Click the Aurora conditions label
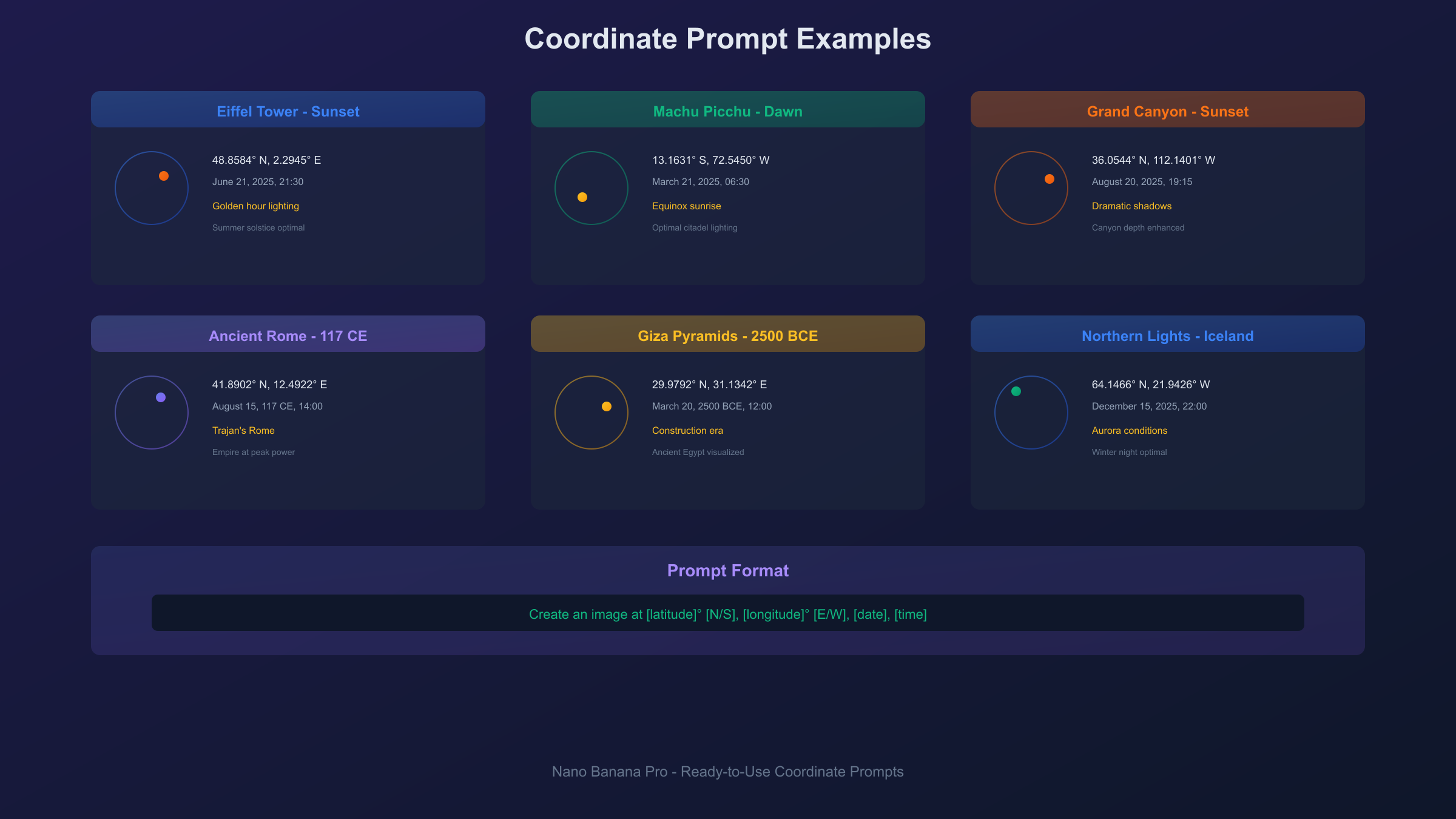 pos(1130,431)
